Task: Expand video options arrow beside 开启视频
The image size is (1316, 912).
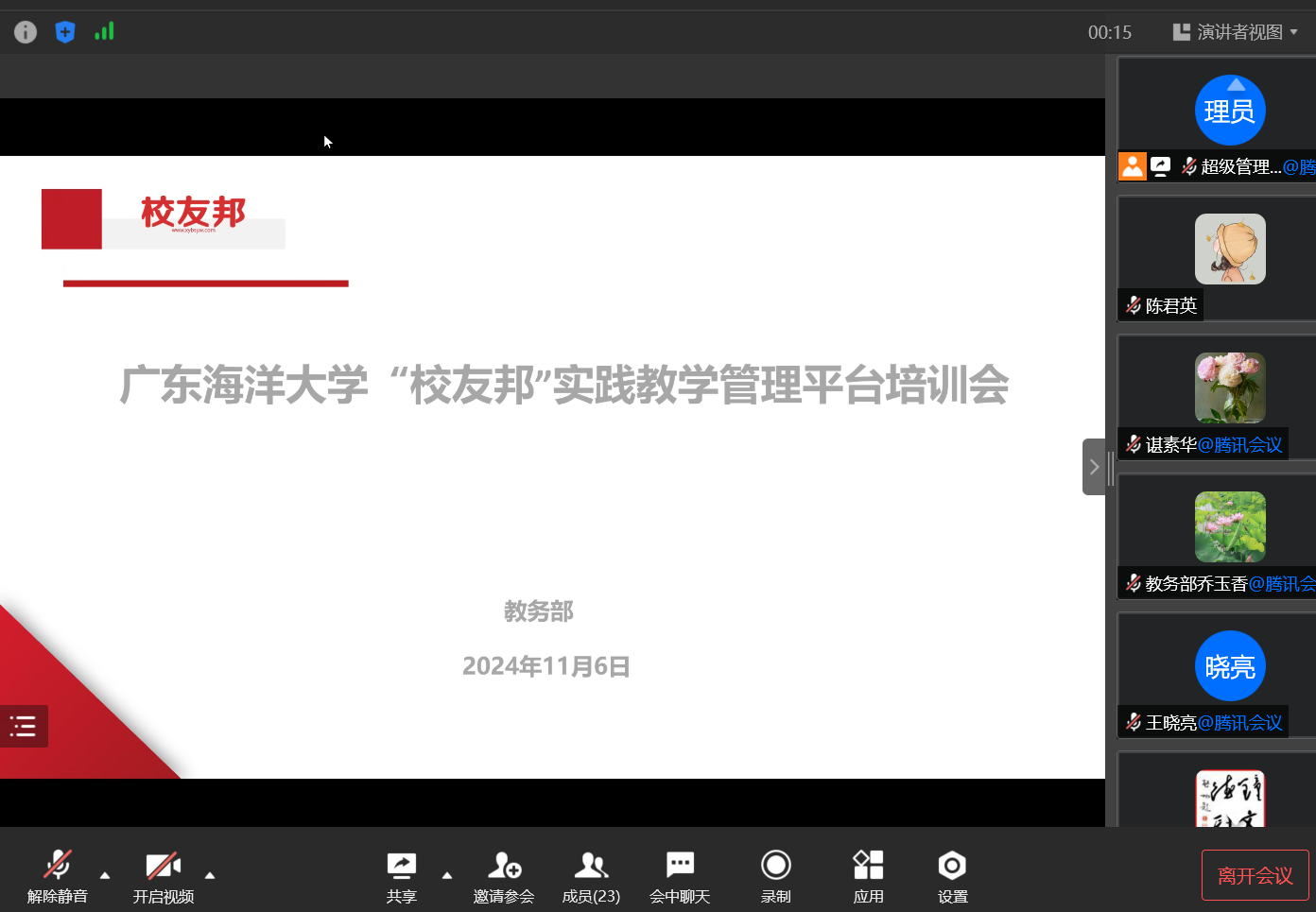Action: [x=210, y=875]
